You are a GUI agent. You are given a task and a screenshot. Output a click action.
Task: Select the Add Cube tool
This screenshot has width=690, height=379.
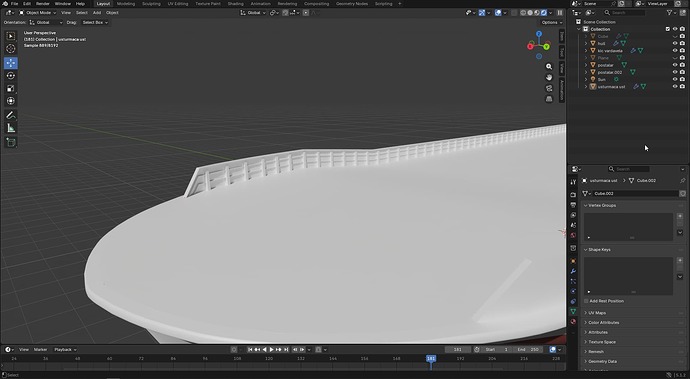pyautogui.click(x=11, y=142)
